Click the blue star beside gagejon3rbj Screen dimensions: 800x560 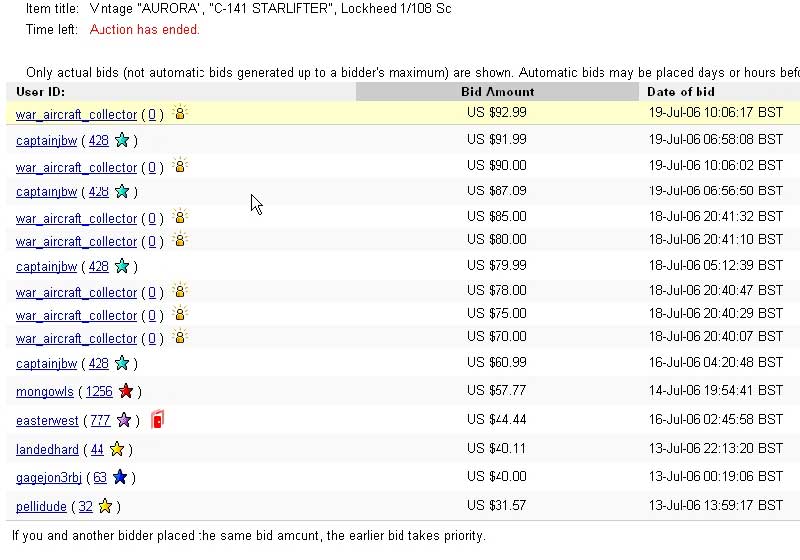pos(120,477)
